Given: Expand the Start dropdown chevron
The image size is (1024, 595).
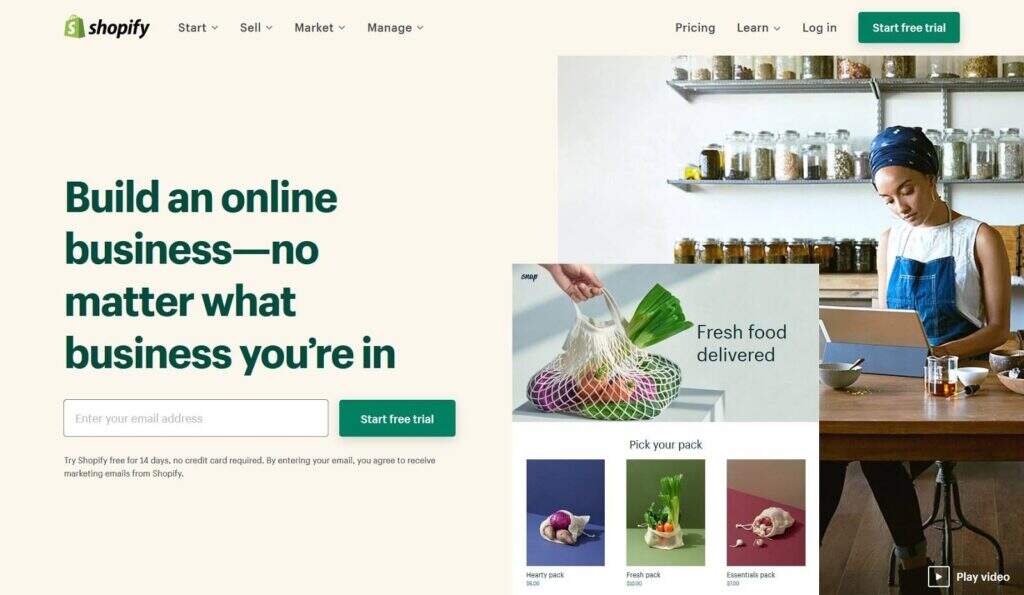Looking at the screenshot, I should [x=214, y=28].
